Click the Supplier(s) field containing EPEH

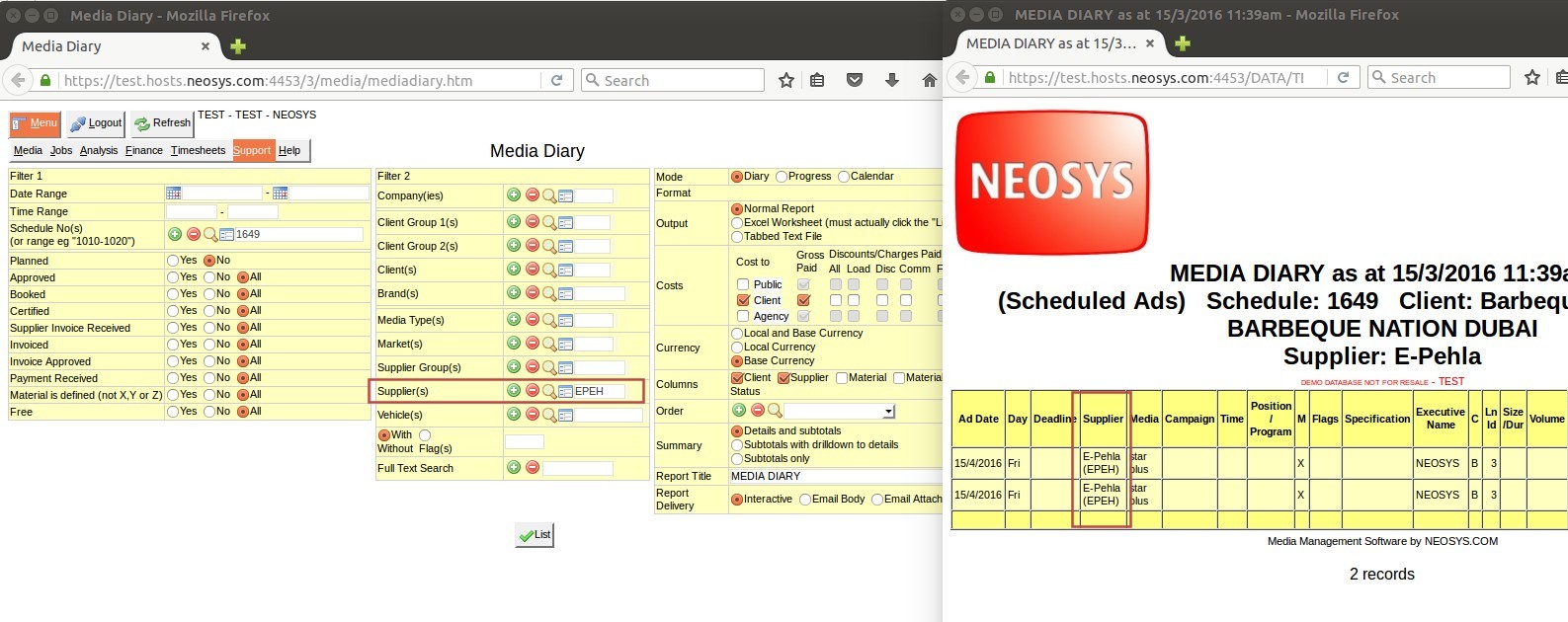pos(599,391)
